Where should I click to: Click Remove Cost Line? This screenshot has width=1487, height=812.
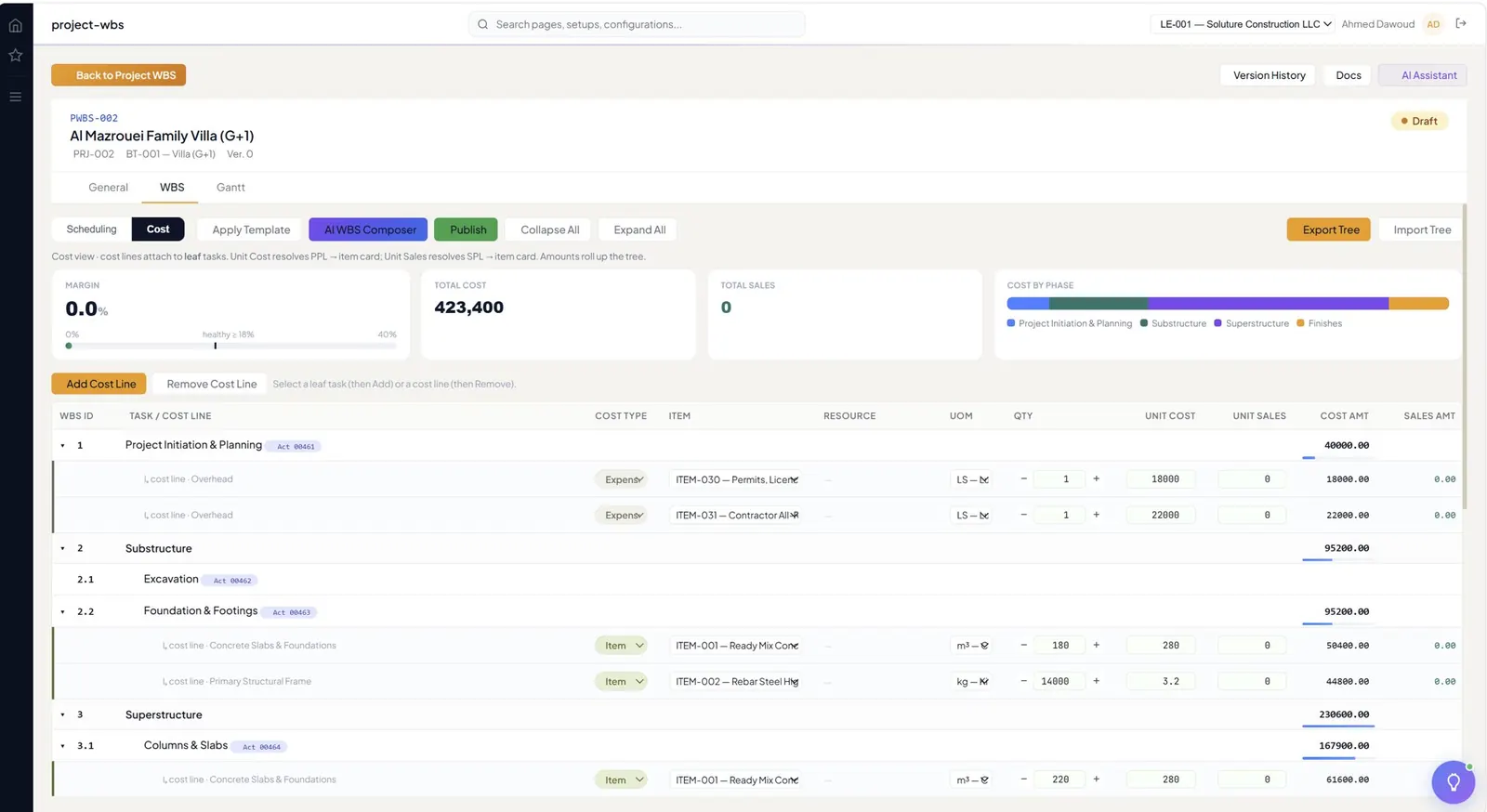[211, 384]
